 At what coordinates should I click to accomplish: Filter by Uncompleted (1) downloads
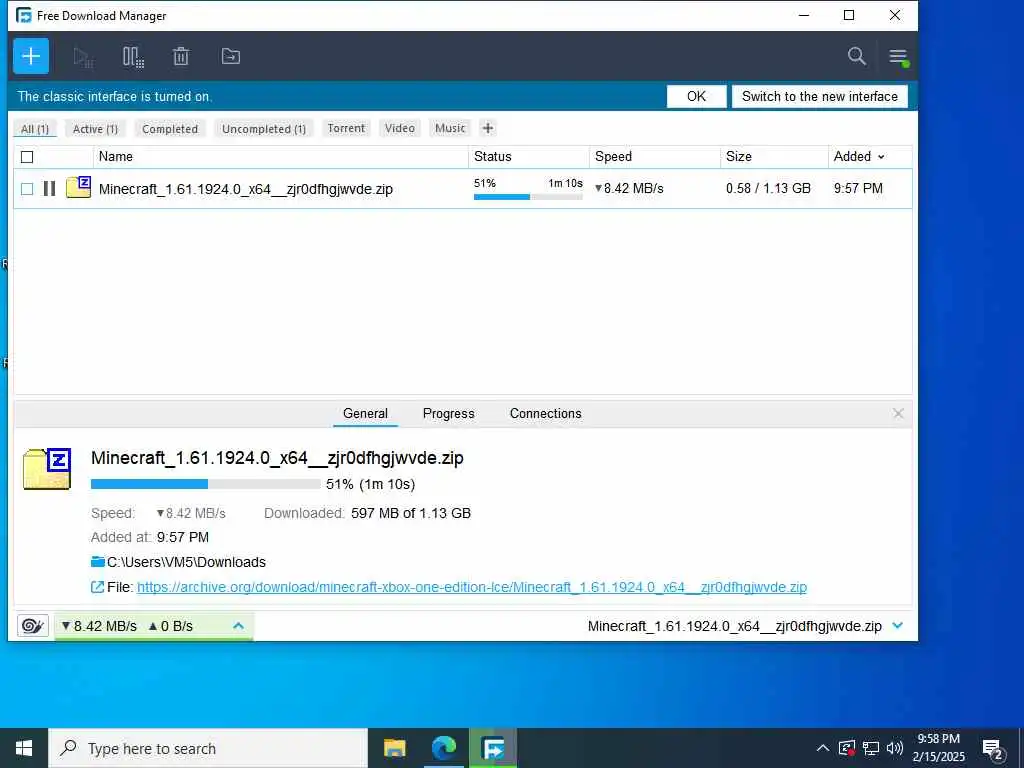coord(264,129)
